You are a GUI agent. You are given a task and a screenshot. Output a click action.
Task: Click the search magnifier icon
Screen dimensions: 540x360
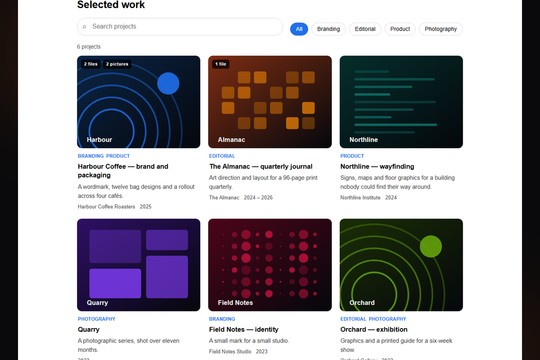(x=84, y=27)
